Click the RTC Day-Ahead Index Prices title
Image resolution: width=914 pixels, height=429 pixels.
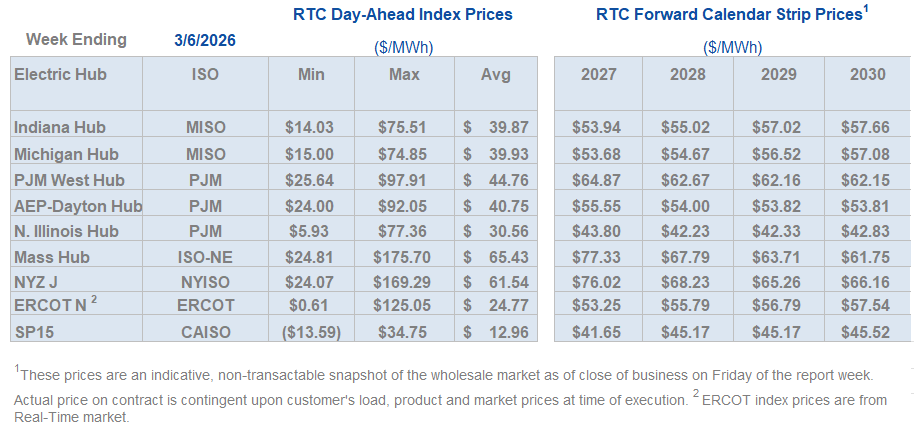coord(402,15)
